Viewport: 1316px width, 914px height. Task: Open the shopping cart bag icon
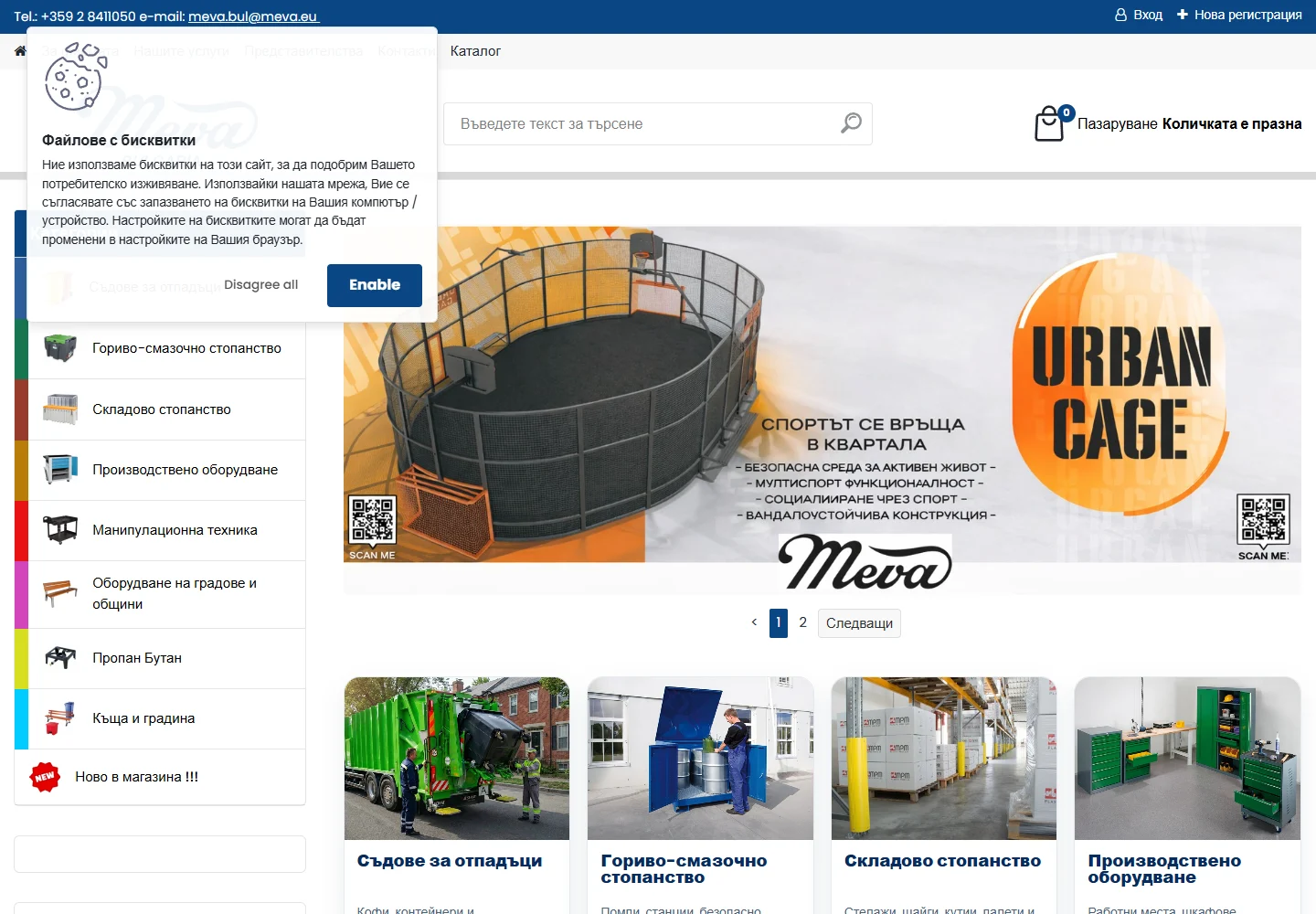coord(1049,124)
